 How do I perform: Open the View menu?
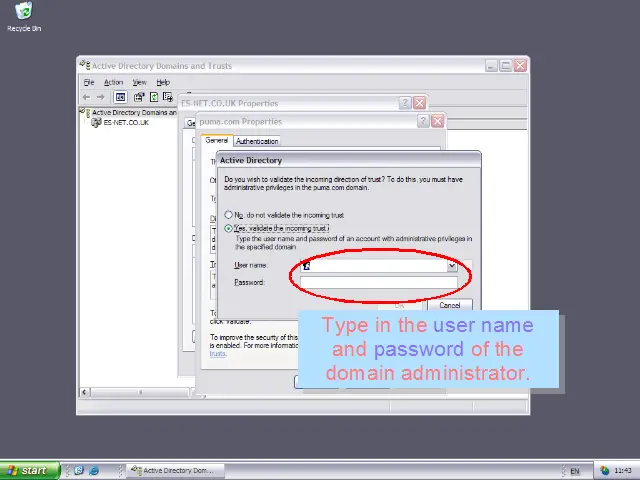click(140, 82)
